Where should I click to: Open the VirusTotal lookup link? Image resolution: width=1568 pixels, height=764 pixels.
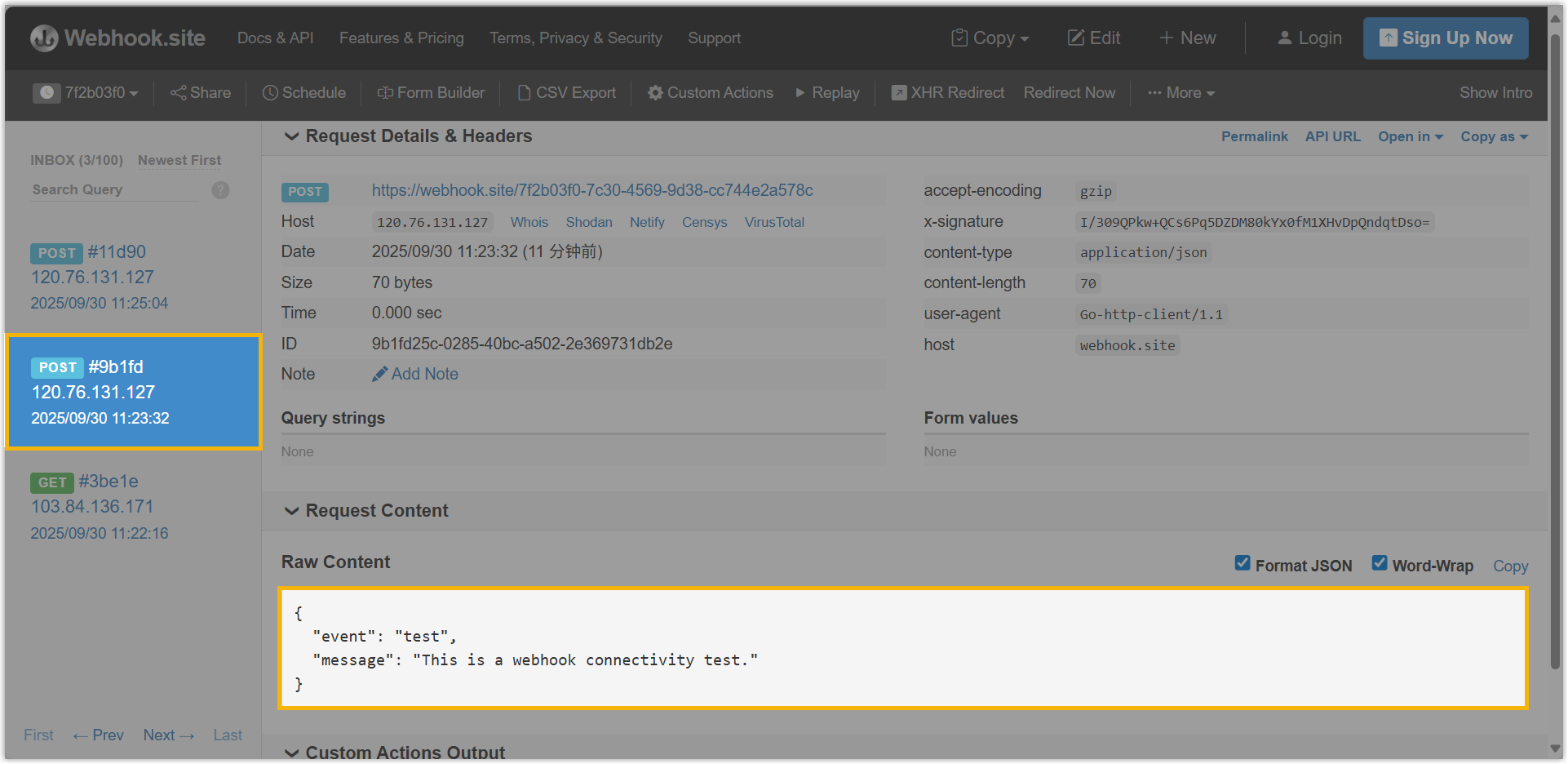tap(774, 222)
